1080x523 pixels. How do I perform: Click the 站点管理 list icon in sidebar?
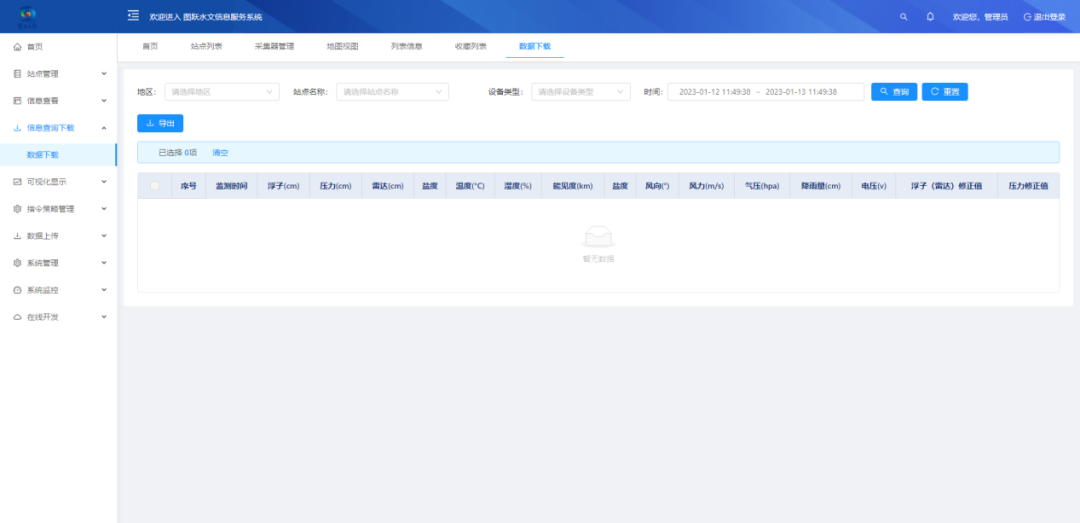(x=18, y=74)
